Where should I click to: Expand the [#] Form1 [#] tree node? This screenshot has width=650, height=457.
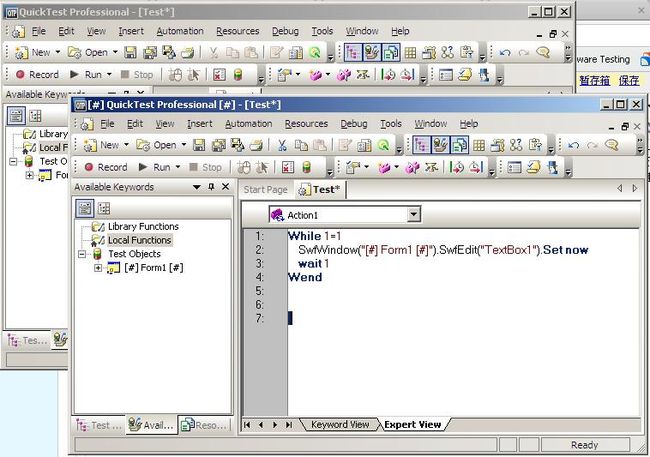click(98, 268)
